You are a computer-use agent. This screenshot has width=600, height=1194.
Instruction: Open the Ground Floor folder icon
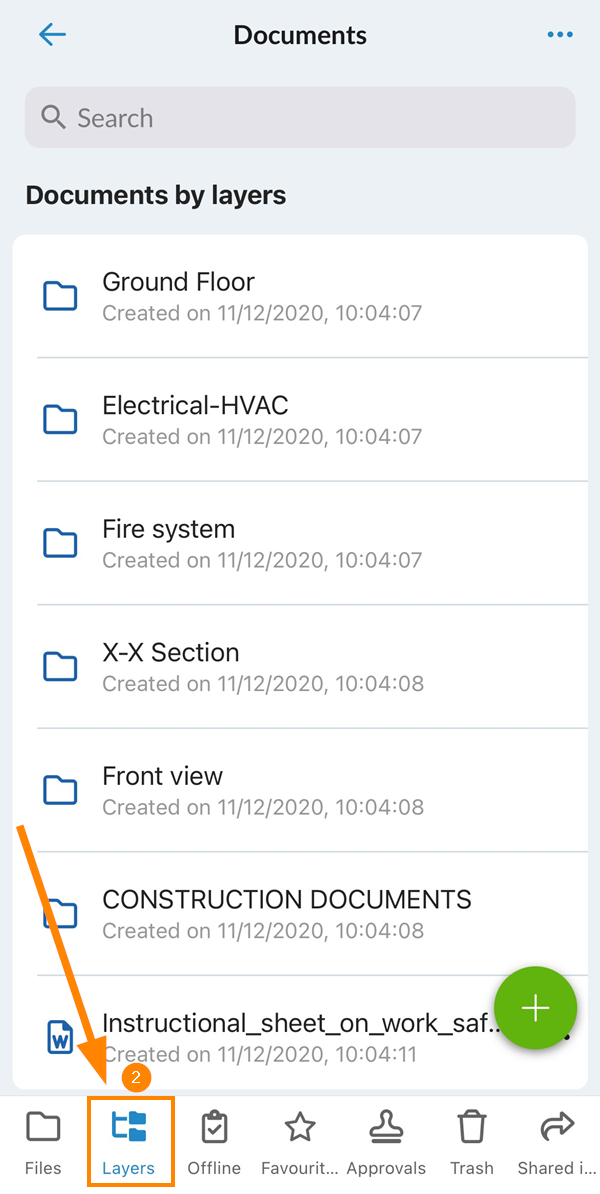point(60,296)
